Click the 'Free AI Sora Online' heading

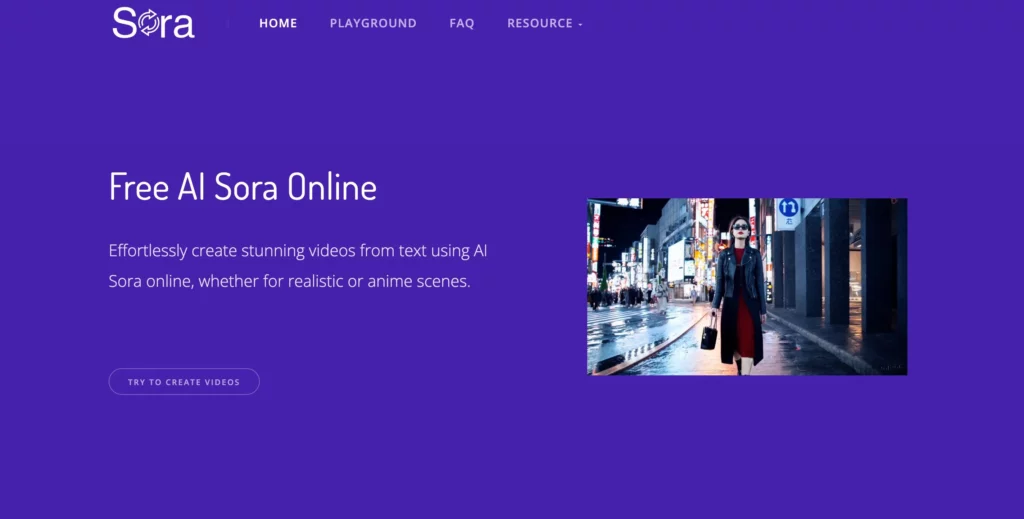pos(243,187)
